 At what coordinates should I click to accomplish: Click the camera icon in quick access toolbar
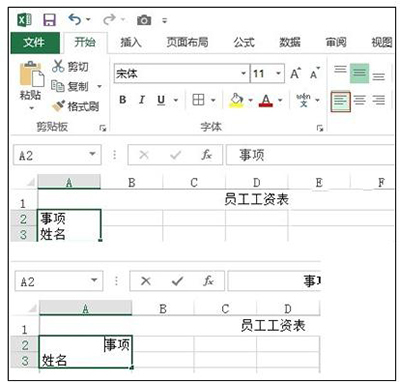[144, 20]
